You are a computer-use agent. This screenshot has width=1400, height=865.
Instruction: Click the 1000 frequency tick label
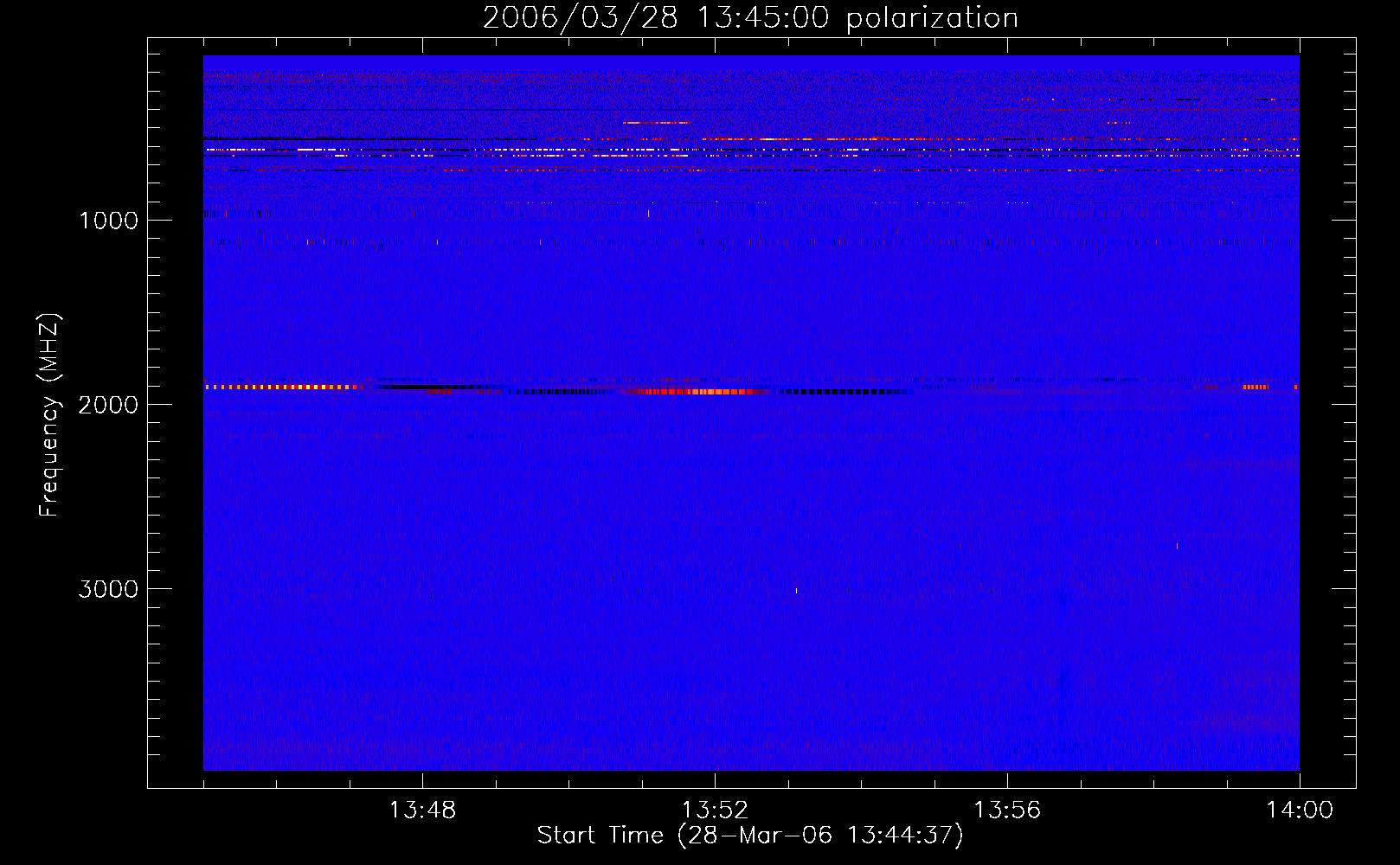pyautogui.click(x=108, y=221)
